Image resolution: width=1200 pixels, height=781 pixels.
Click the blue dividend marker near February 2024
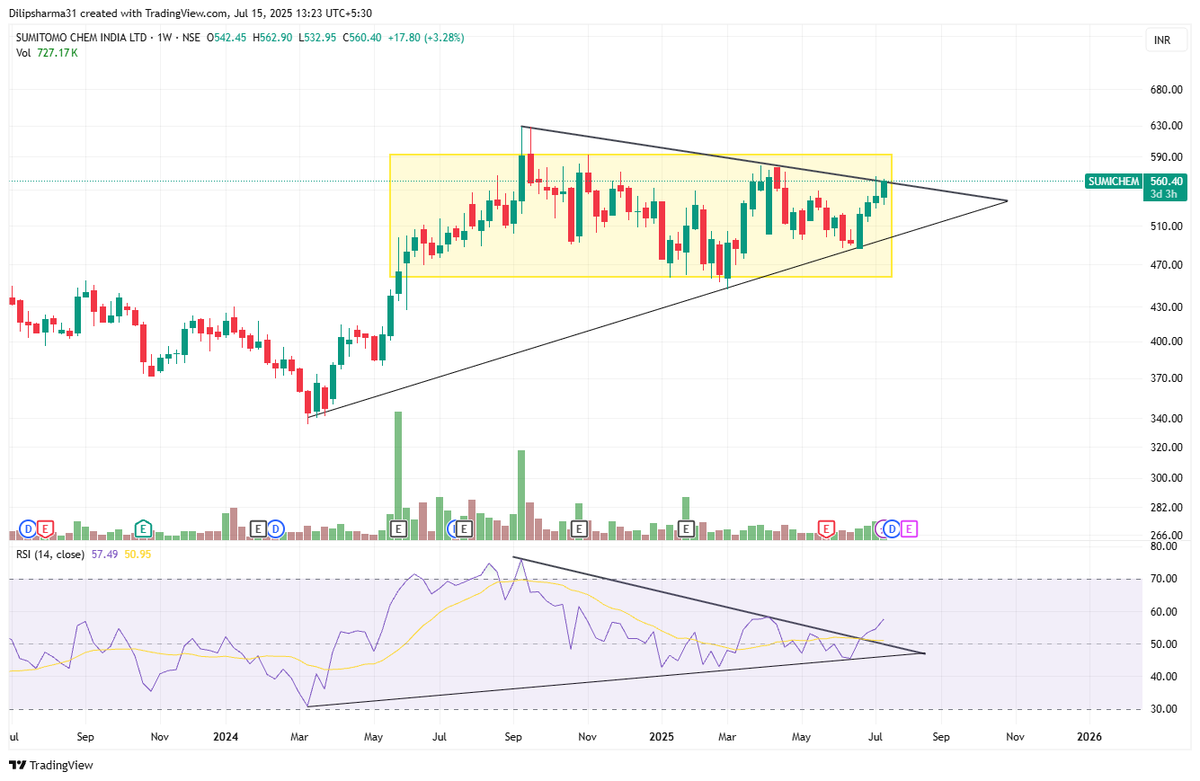276,527
